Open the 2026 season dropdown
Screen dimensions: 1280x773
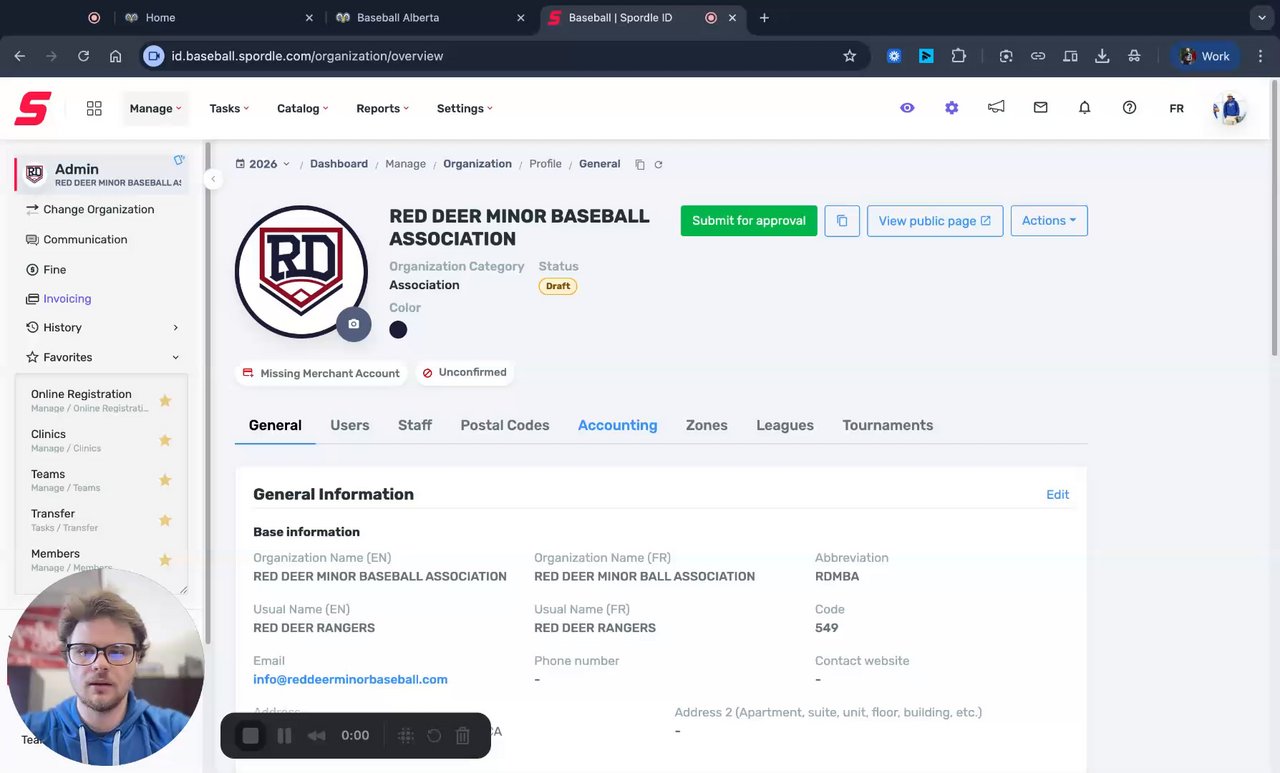point(263,164)
